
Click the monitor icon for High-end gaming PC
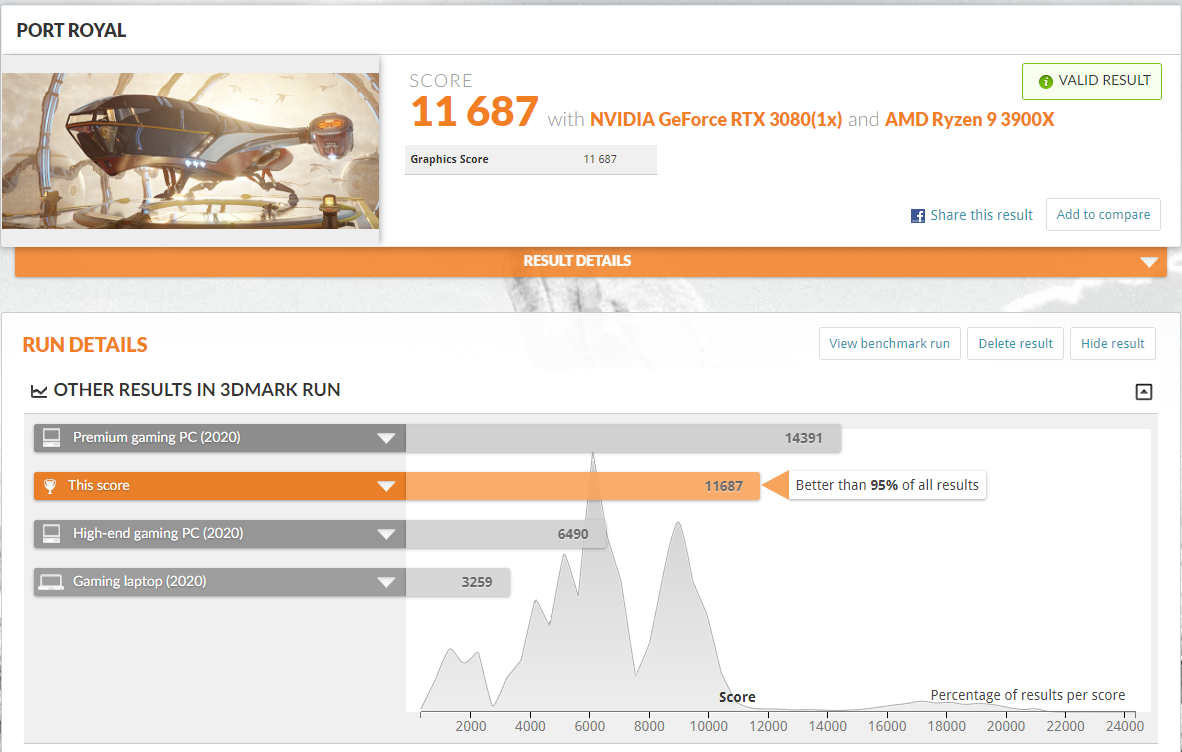point(51,533)
